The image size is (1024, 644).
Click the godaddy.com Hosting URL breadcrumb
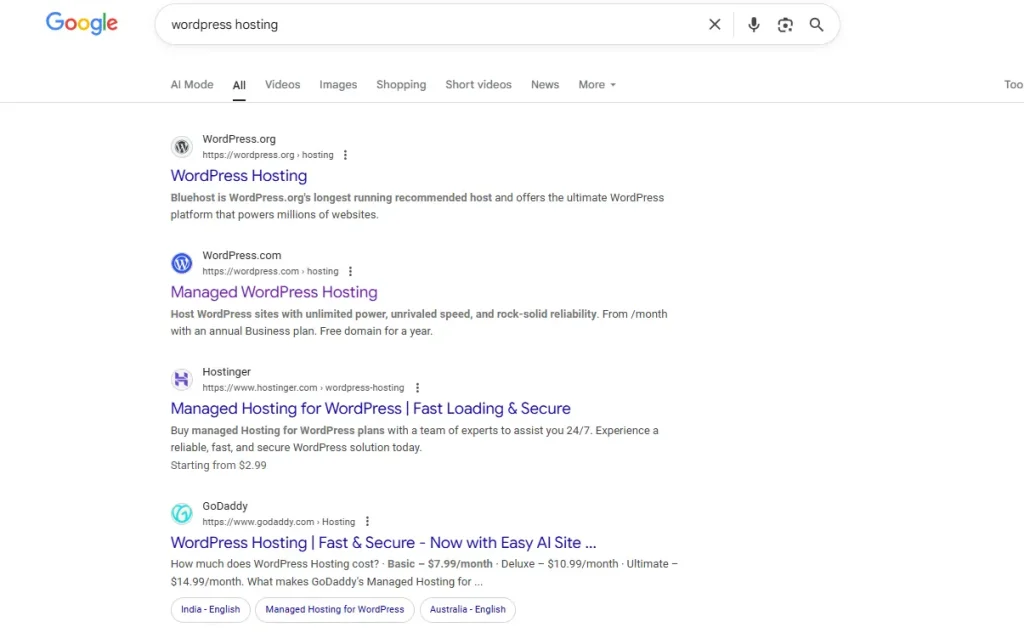[279, 522]
